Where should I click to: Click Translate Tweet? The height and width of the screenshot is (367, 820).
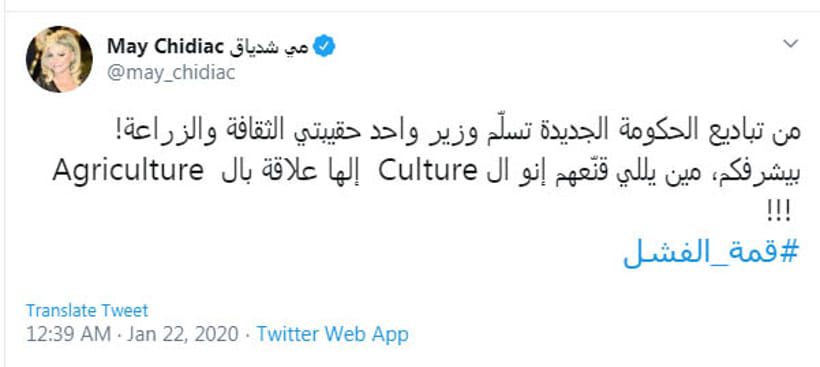87,311
